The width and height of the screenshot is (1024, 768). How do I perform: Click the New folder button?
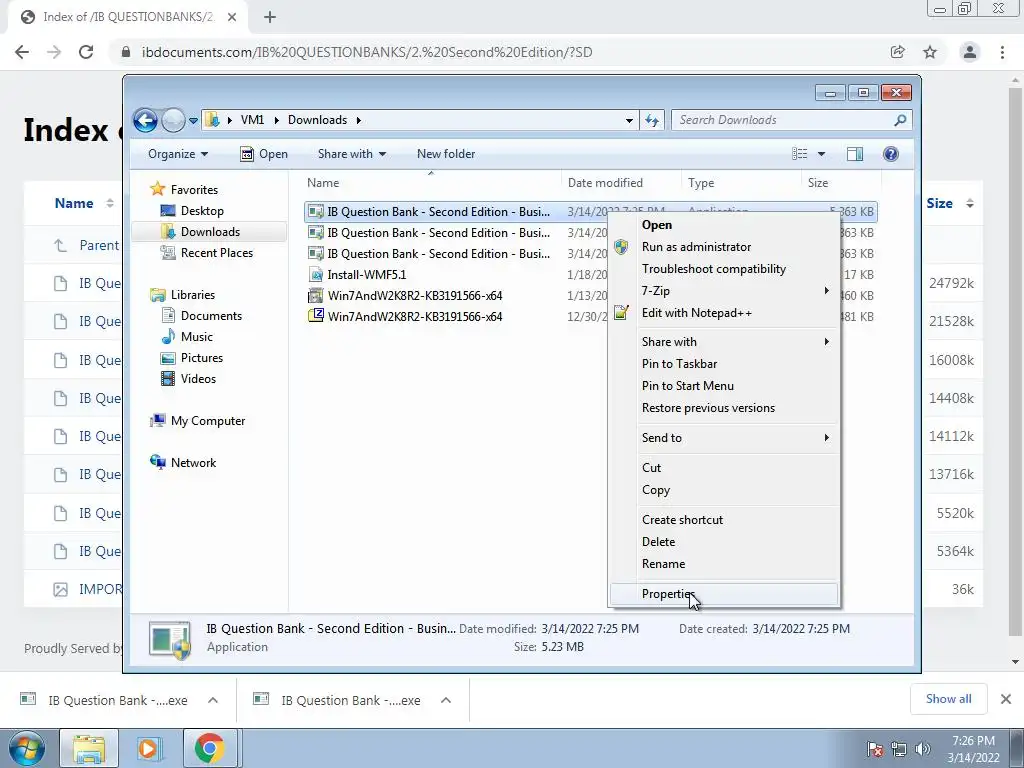click(446, 154)
